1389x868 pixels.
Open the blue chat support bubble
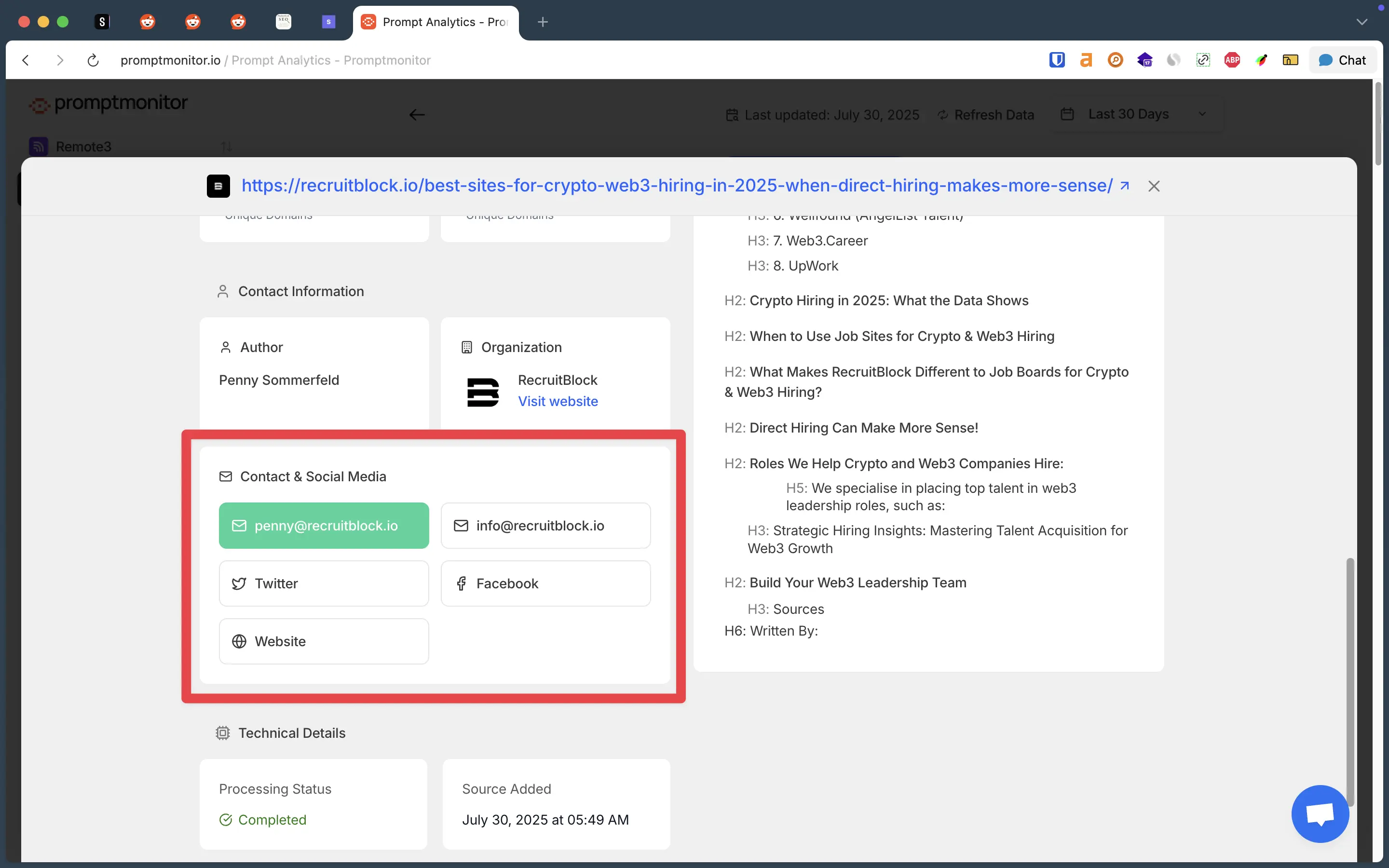click(1320, 814)
